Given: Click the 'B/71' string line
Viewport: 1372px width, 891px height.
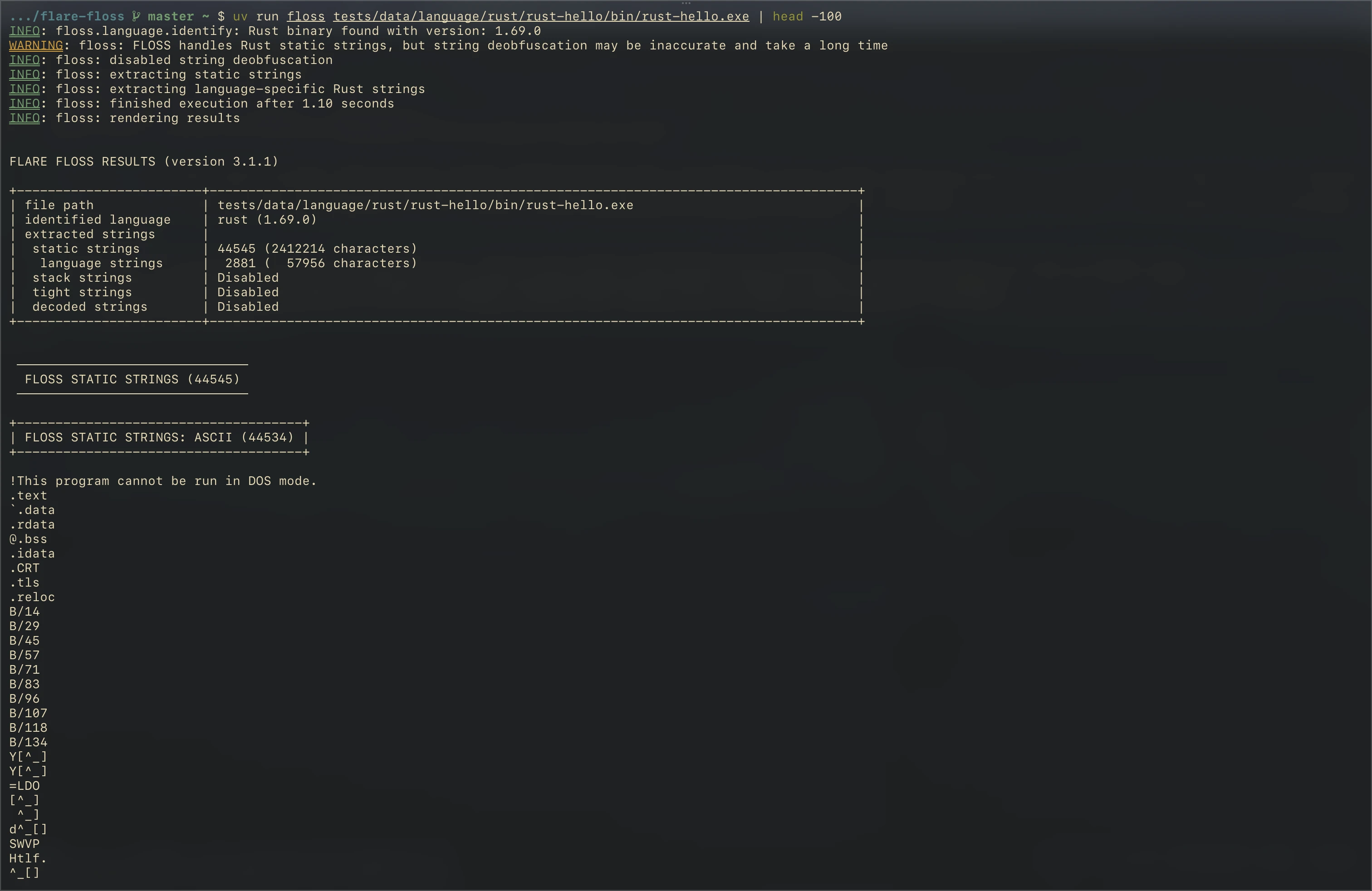Looking at the screenshot, I should 24,670.
